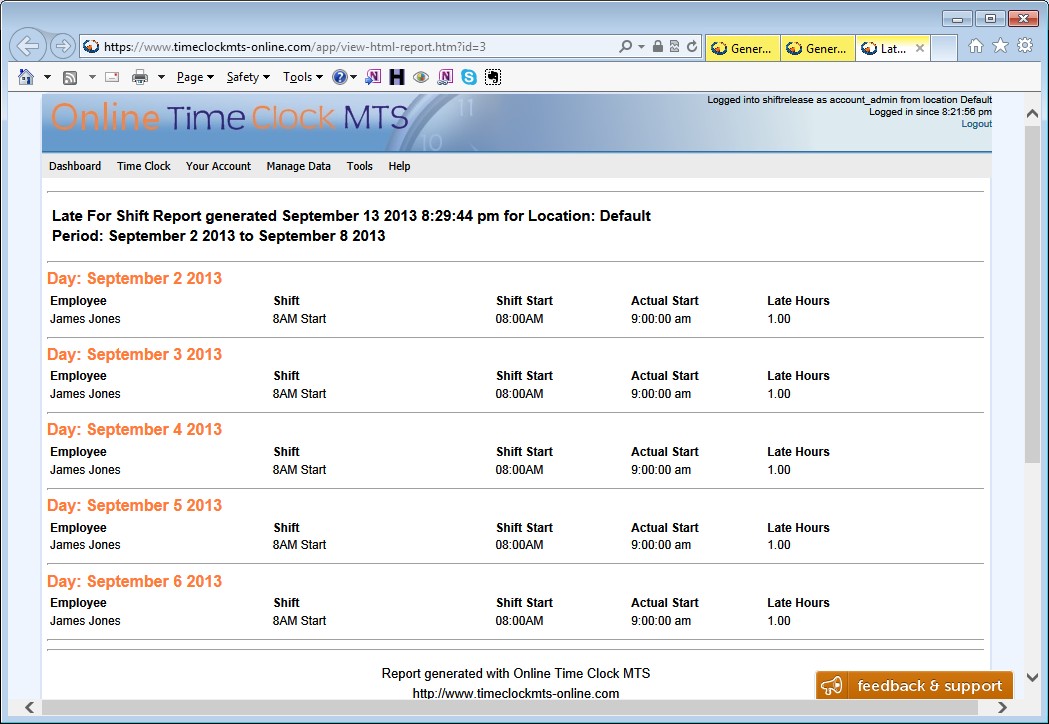Viewport: 1049px width, 724px height.
Task: Click the search magnifier in the address bar
Action: pos(626,46)
